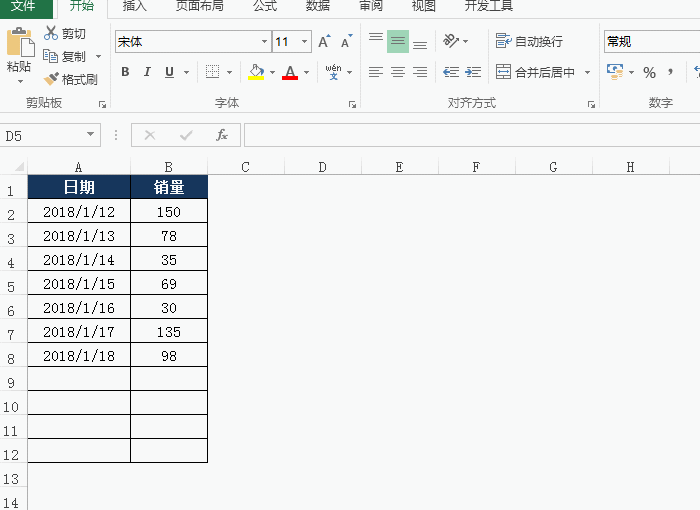Screen dimensions: 700x510
Task: Open font group dialog launcher
Action: point(352,105)
